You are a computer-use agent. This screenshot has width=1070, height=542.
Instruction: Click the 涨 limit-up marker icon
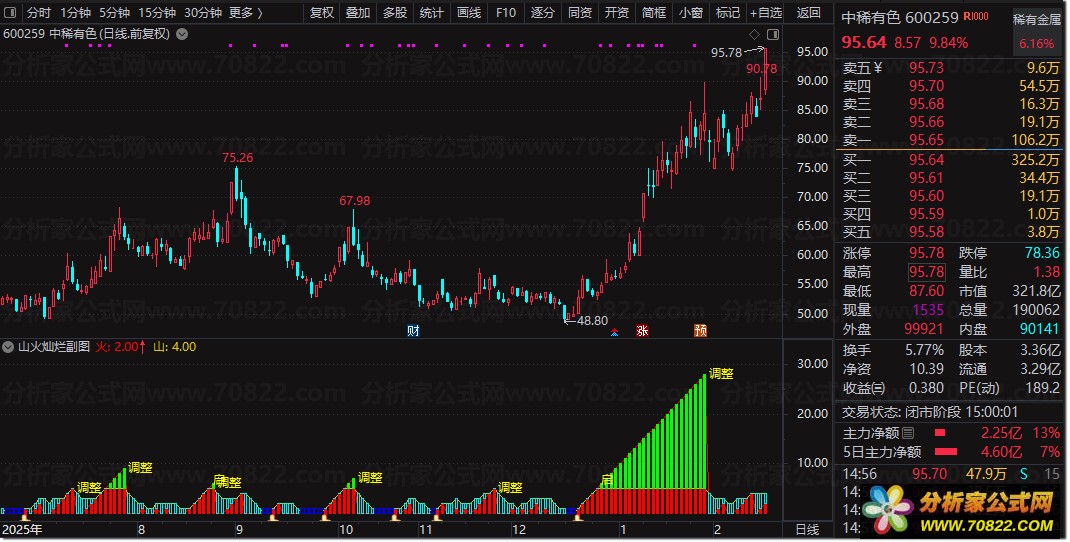coord(642,331)
